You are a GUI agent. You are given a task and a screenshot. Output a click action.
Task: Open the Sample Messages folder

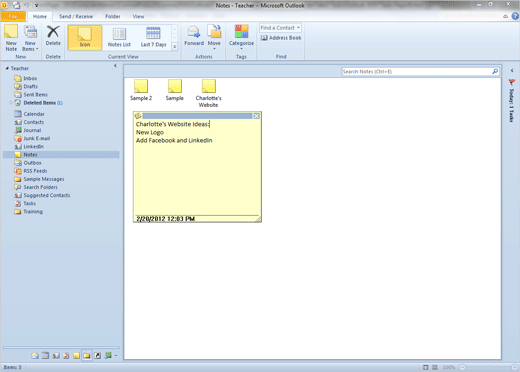point(44,179)
